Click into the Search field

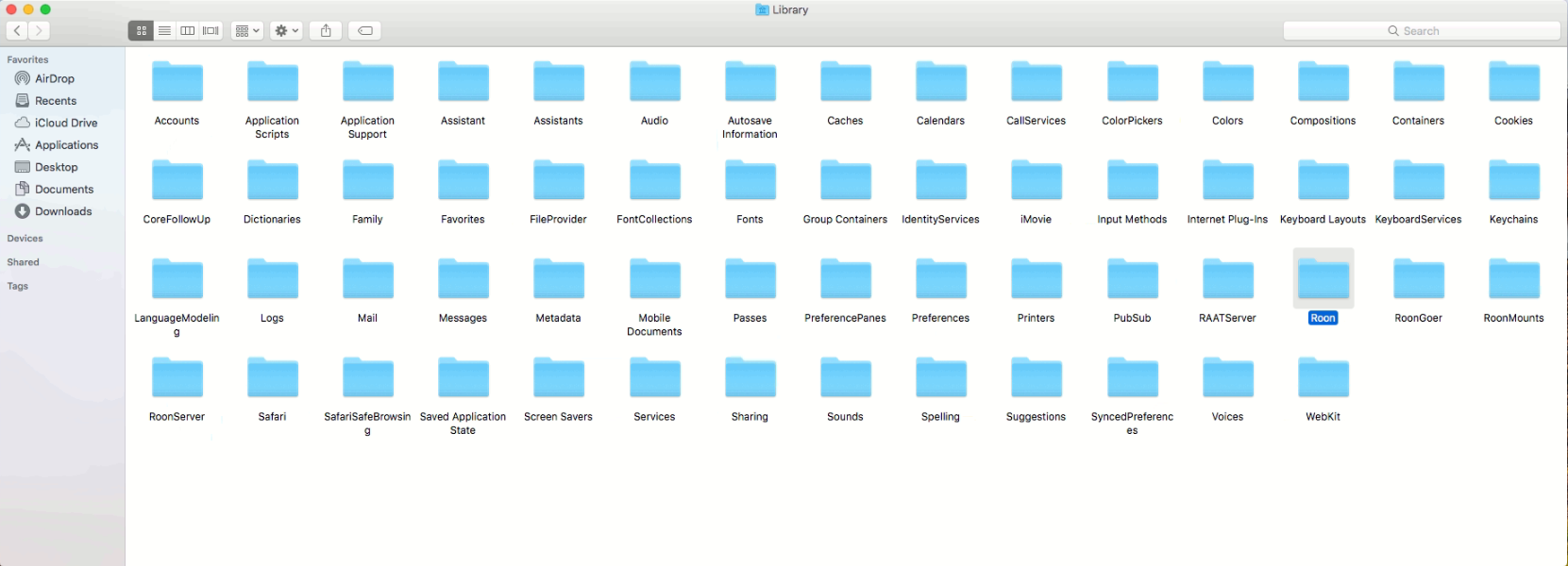click(x=1422, y=31)
